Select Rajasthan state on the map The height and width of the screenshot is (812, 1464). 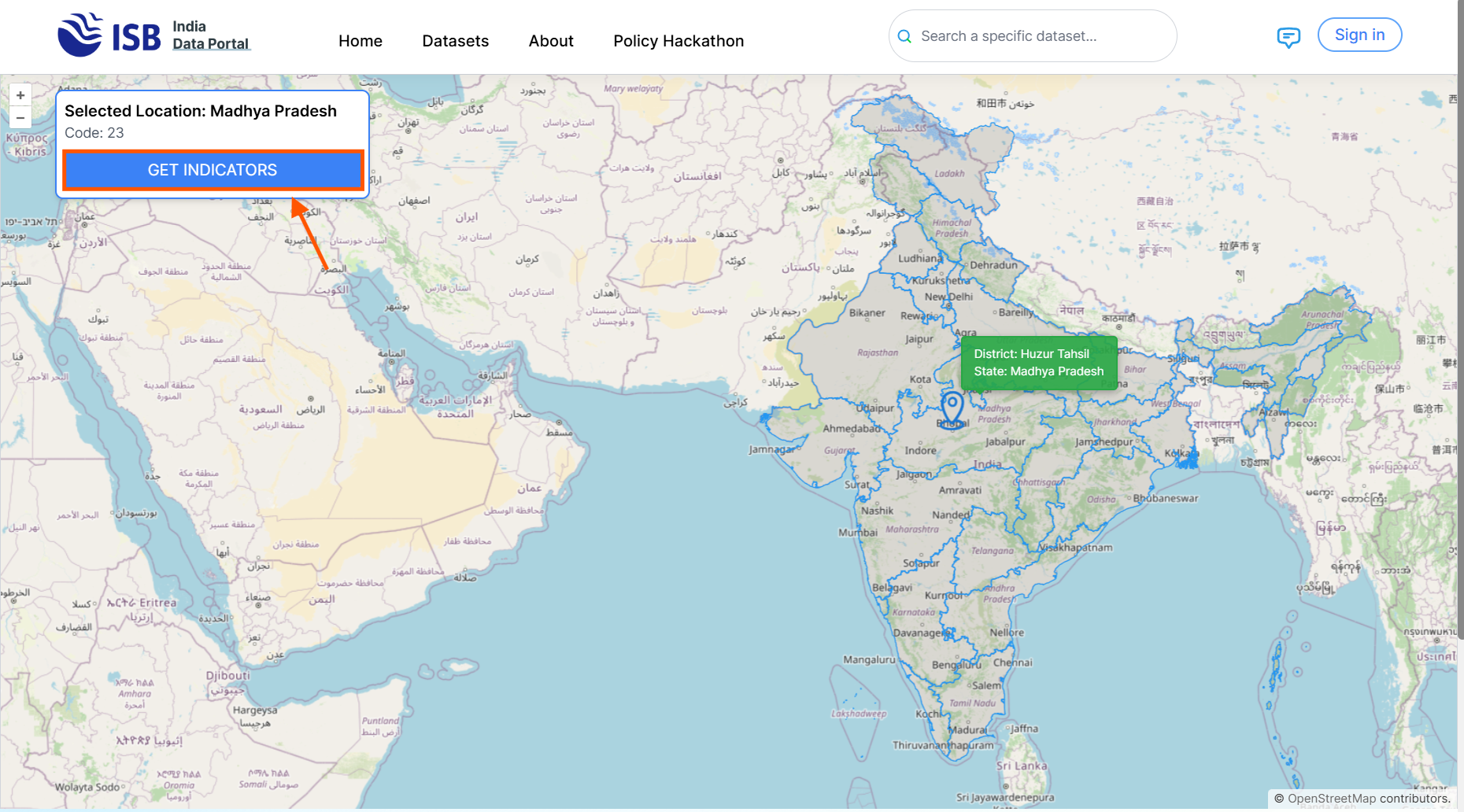pos(858,362)
